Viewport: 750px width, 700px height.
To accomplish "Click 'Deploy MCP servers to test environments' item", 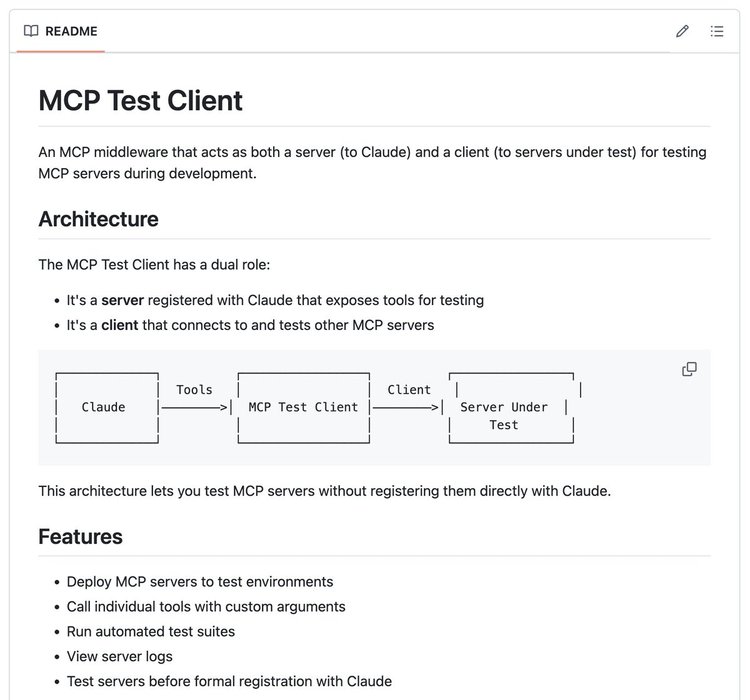I will (200, 582).
